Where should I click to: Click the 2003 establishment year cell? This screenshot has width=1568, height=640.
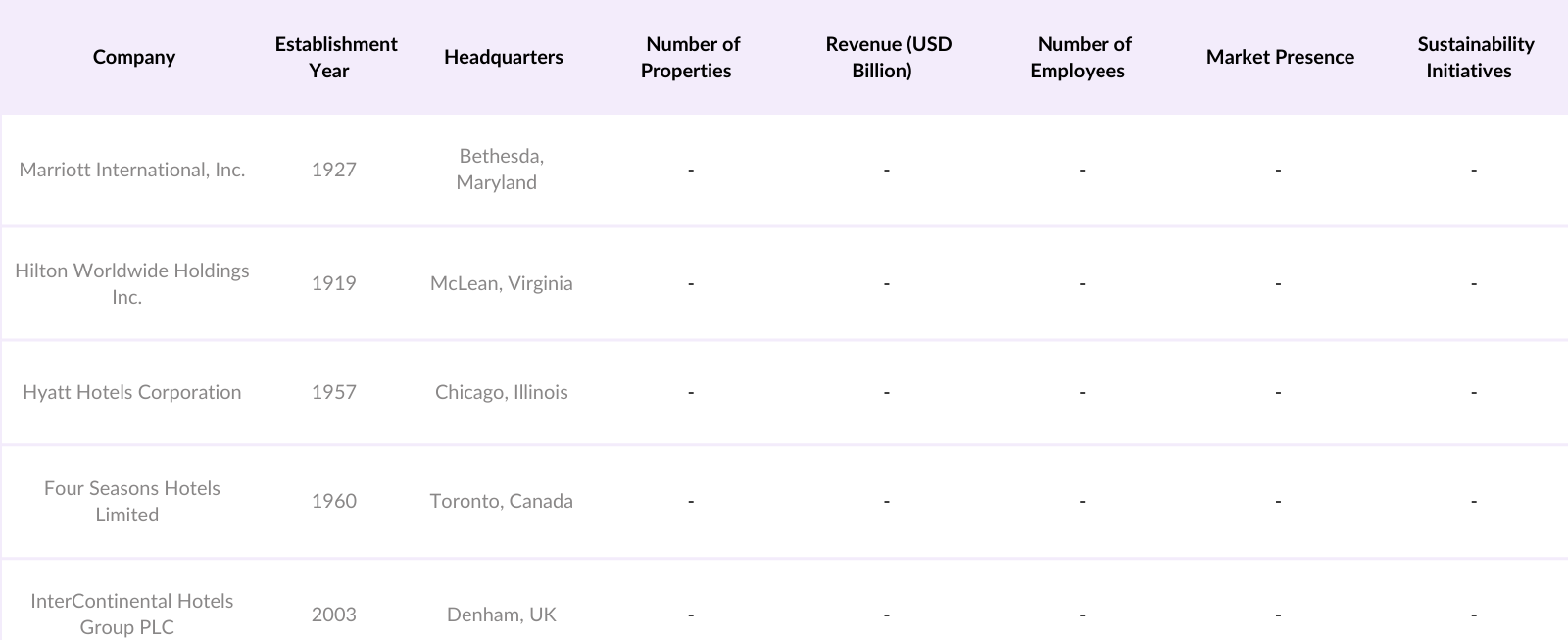pos(334,615)
